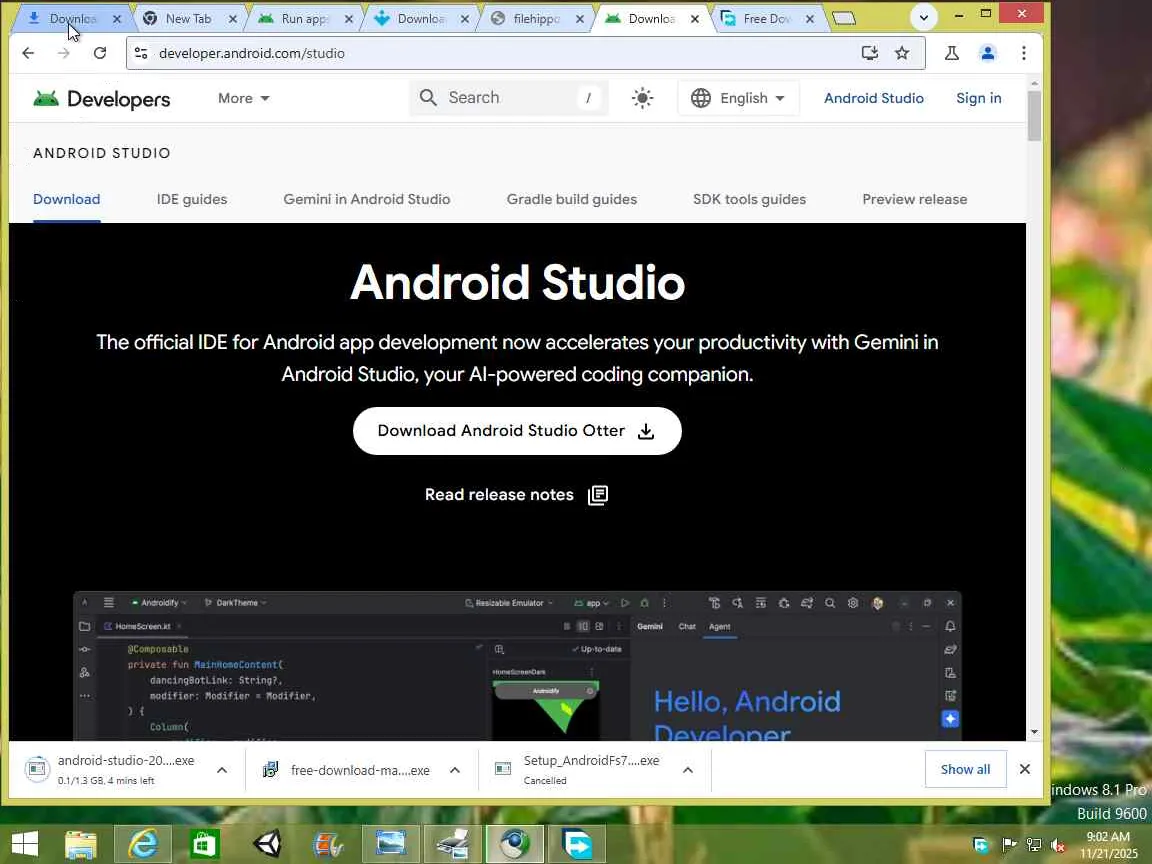This screenshot has width=1152, height=864.
Task: Click the taskbar clock showing 9:02 AM
Action: (1109, 845)
